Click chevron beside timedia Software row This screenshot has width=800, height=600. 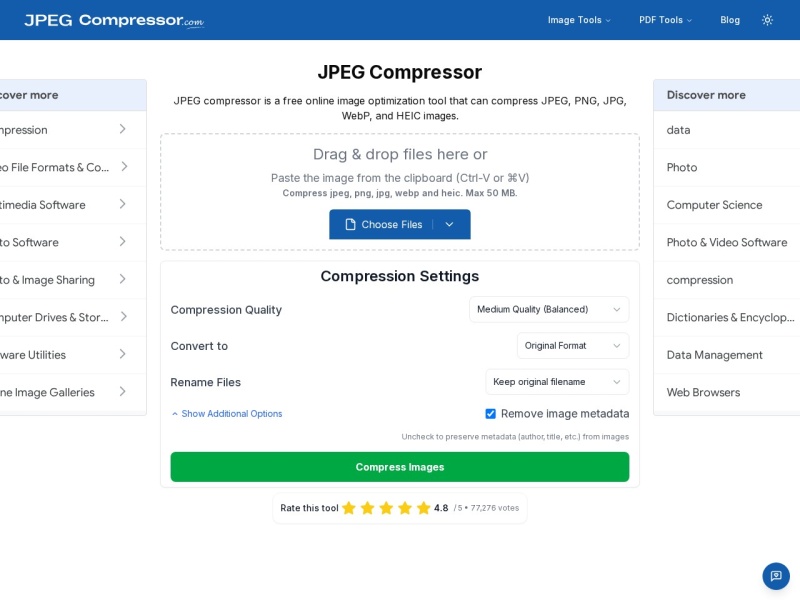(x=122, y=204)
